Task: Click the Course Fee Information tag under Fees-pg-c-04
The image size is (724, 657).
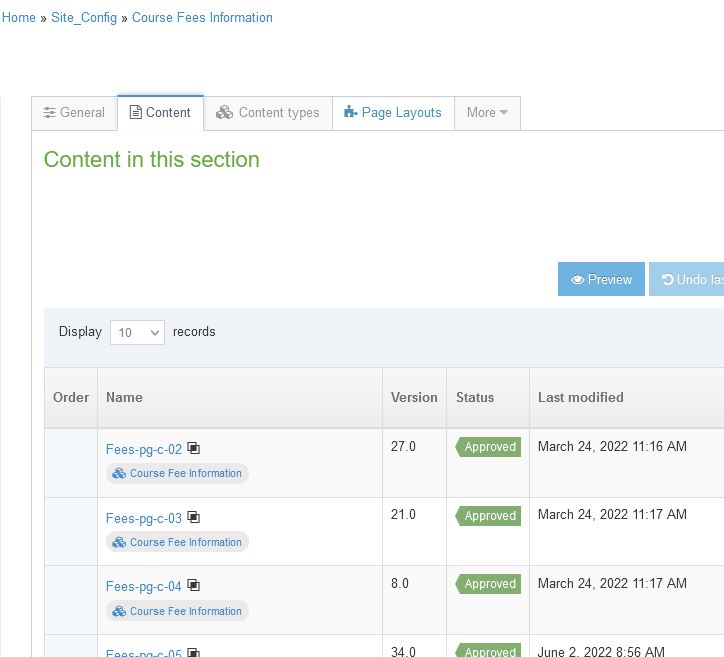Action: [177, 611]
